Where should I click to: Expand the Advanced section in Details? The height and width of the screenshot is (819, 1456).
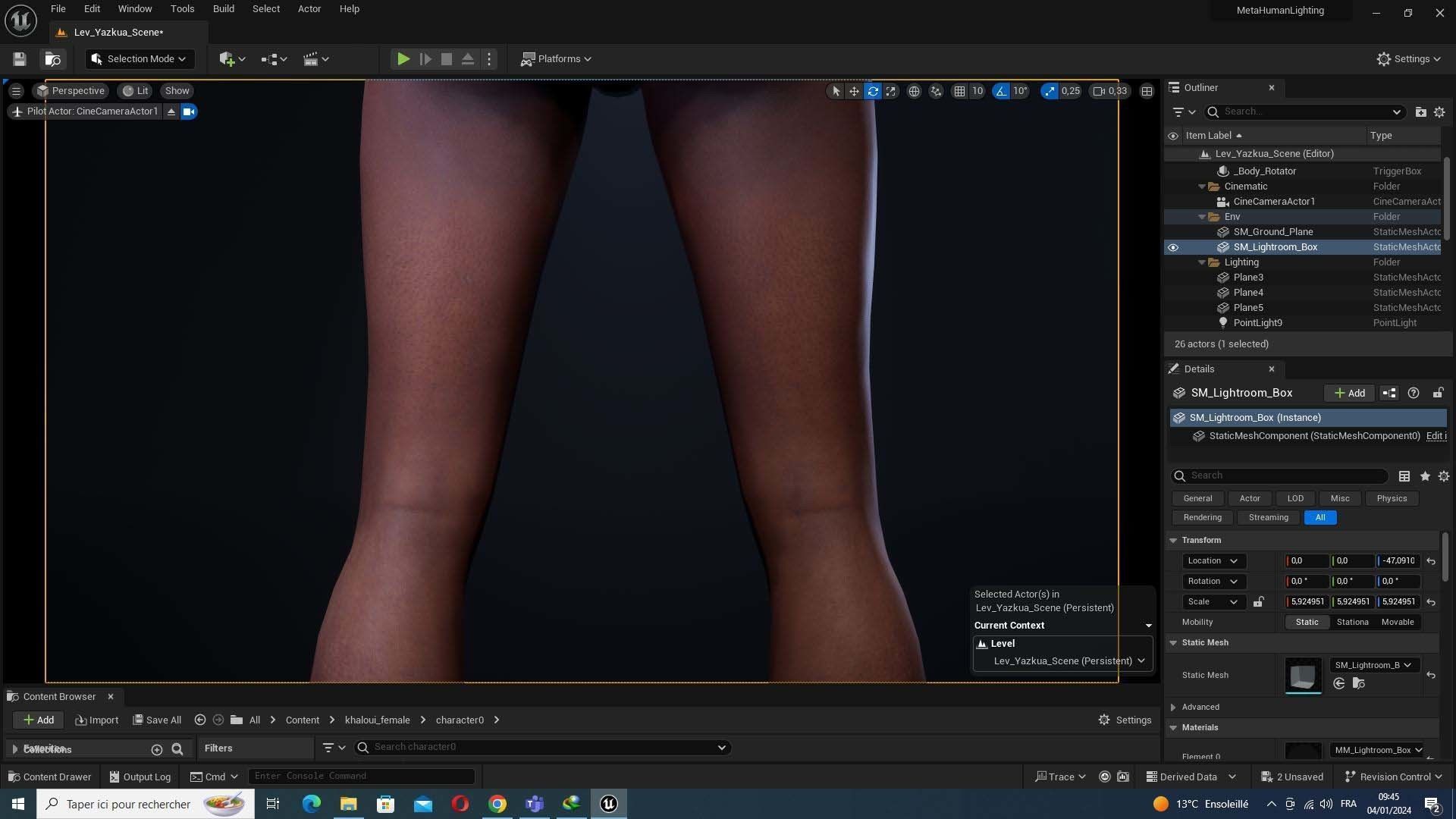pyautogui.click(x=1174, y=707)
